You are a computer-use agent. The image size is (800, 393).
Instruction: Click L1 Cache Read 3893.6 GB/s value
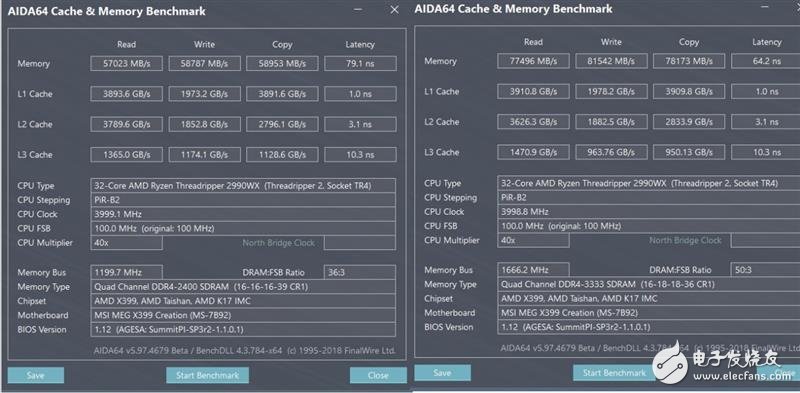(x=127, y=94)
